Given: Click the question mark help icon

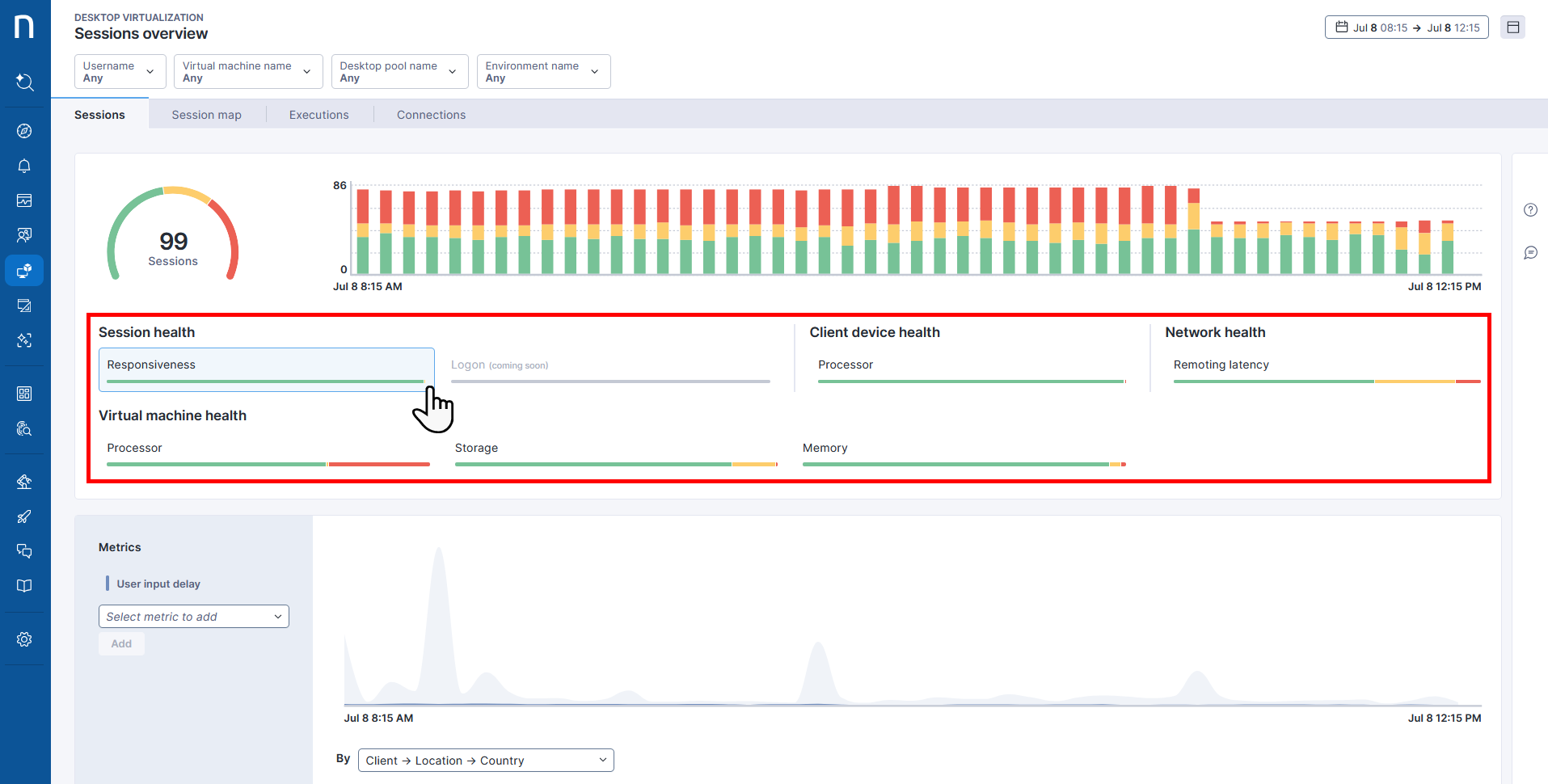Looking at the screenshot, I should point(1530,210).
